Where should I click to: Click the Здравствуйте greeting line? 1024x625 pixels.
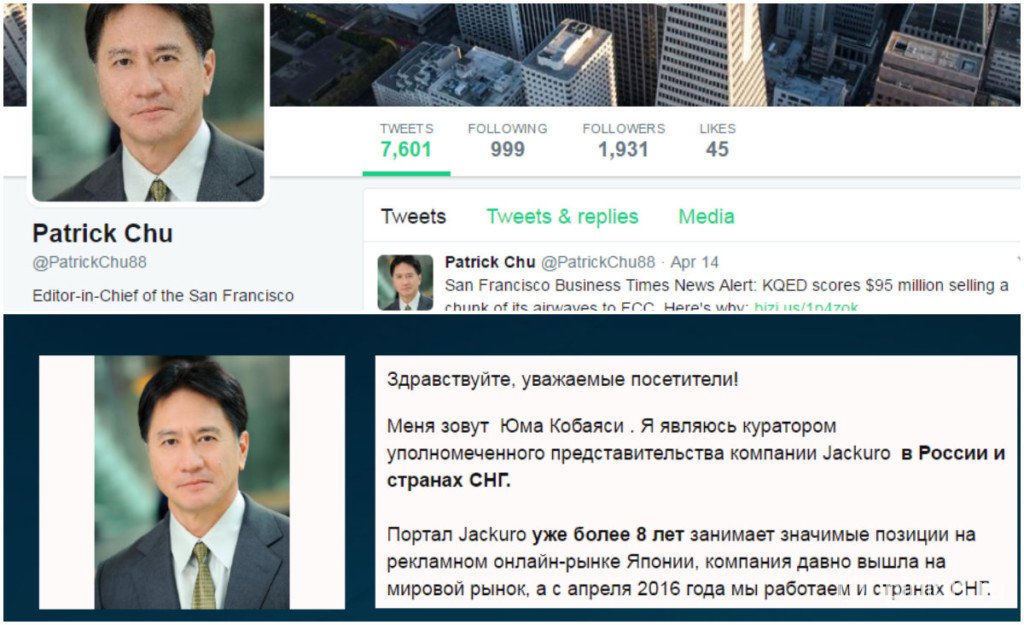coord(562,379)
